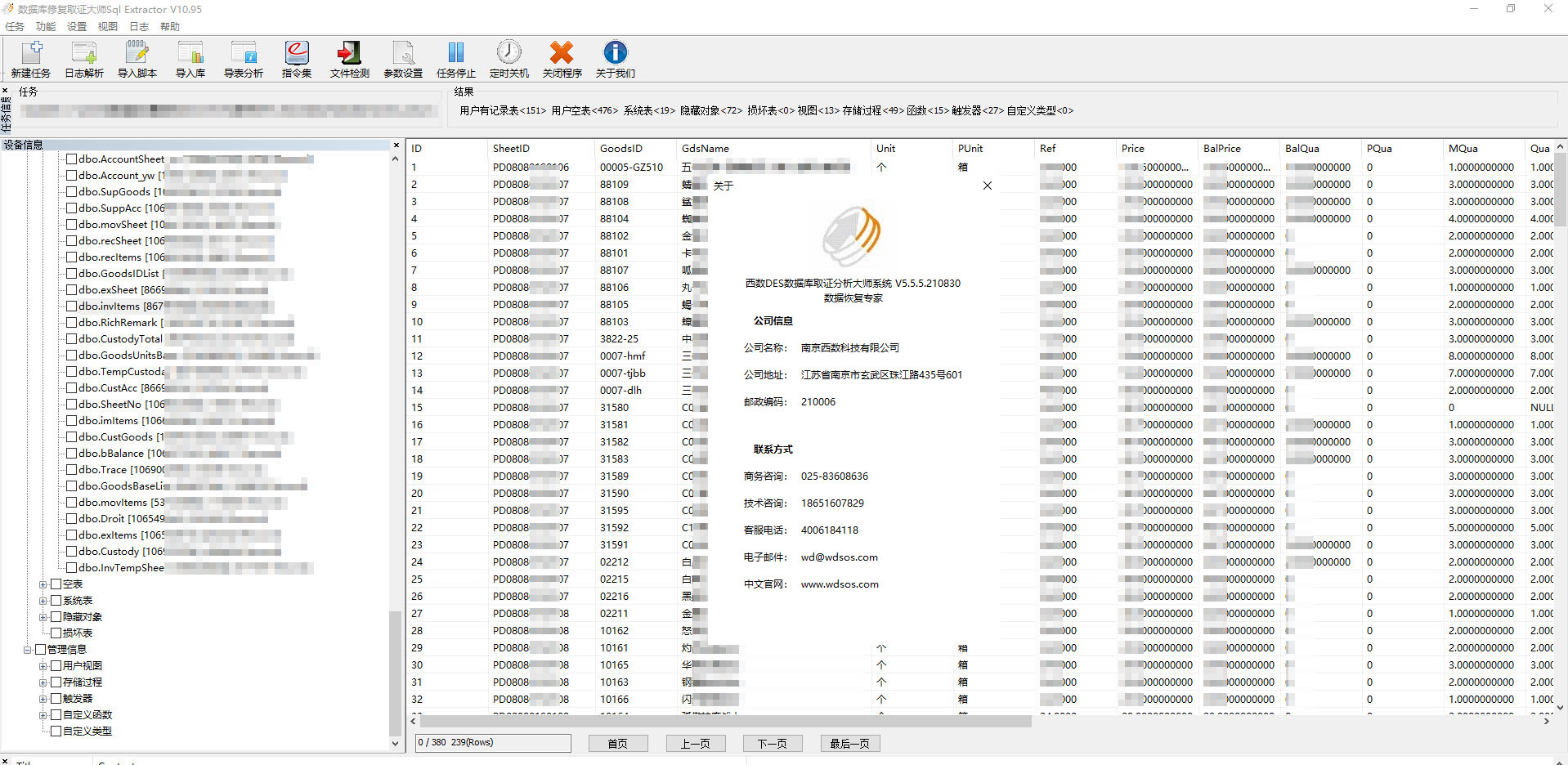This screenshot has height=765, width=1568.
Task: Tick the 损坏表 checkbox
Action: point(56,633)
